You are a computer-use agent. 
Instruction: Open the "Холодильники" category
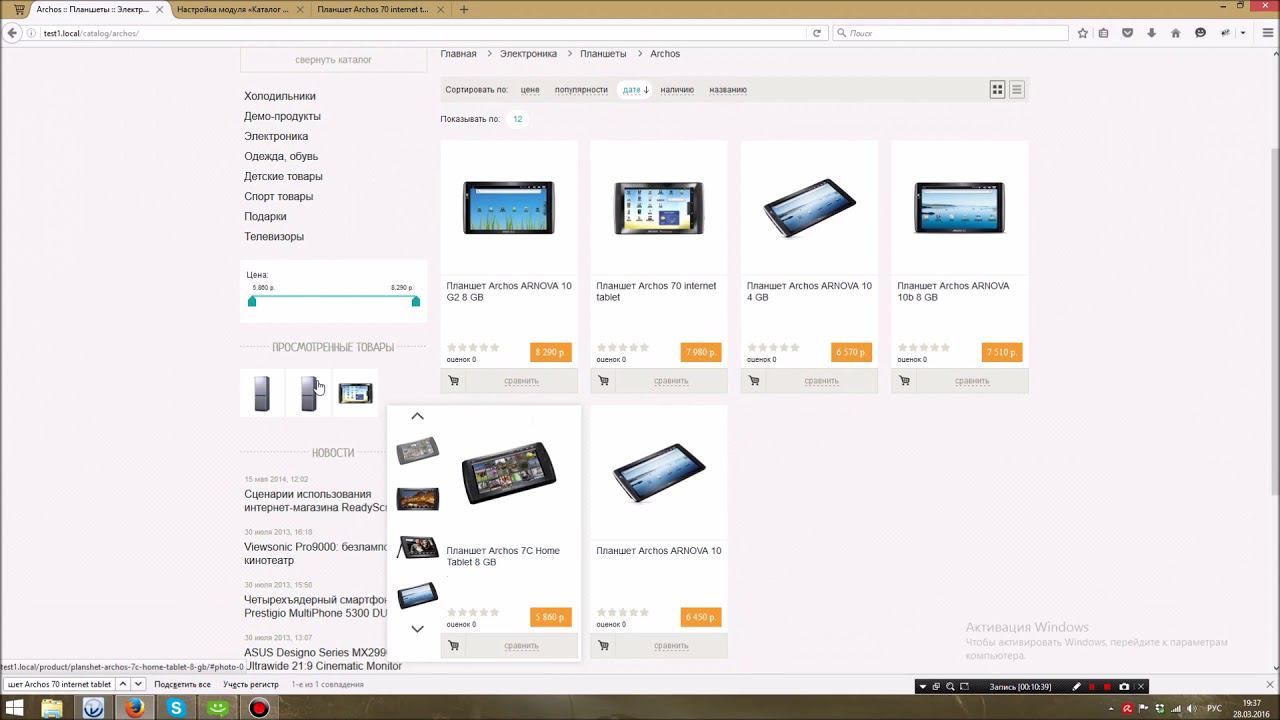(x=280, y=96)
